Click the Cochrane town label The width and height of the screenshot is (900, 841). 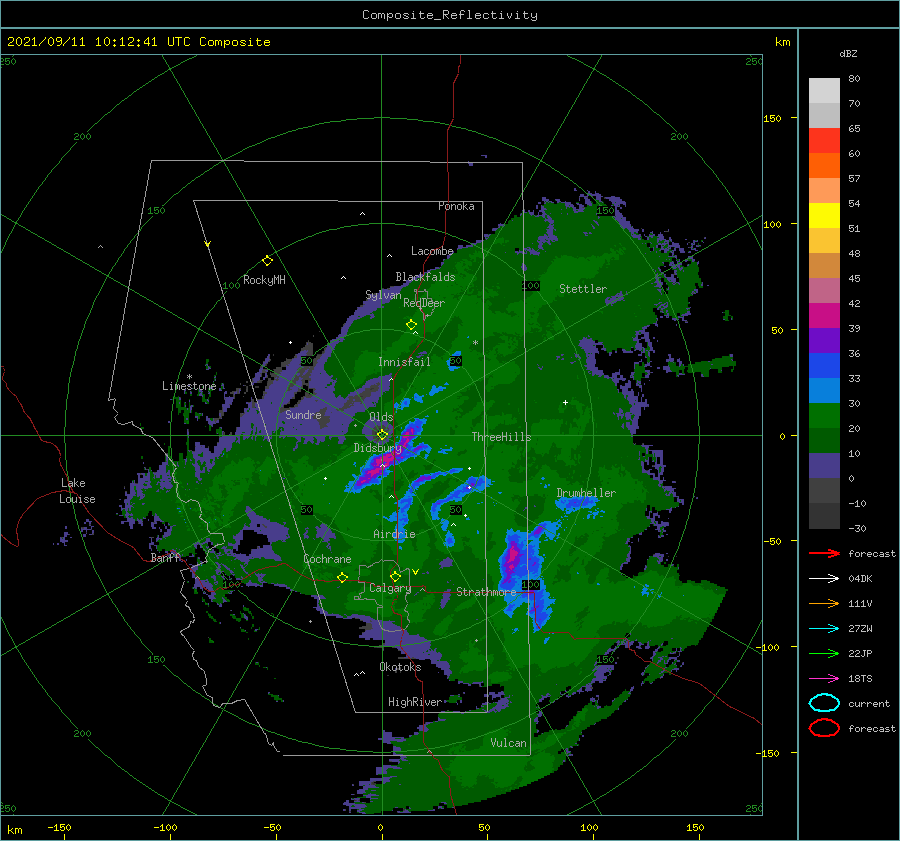point(327,559)
